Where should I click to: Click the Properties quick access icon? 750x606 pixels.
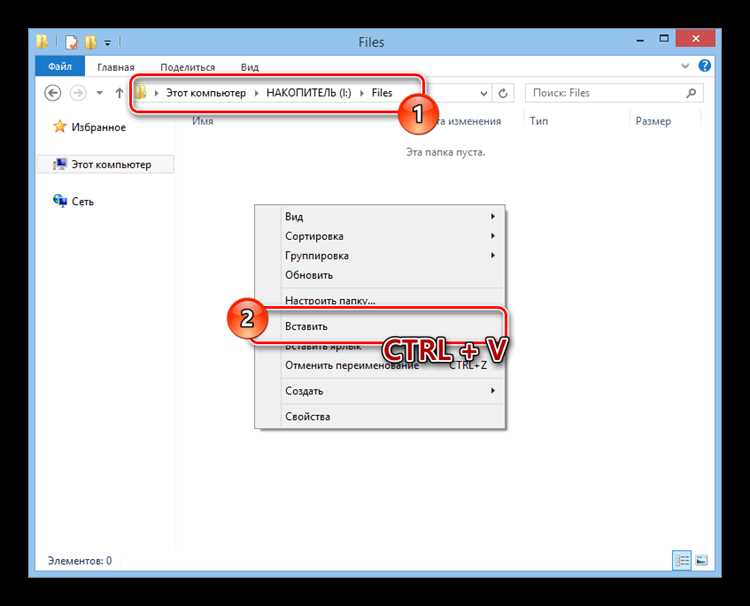(71, 42)
